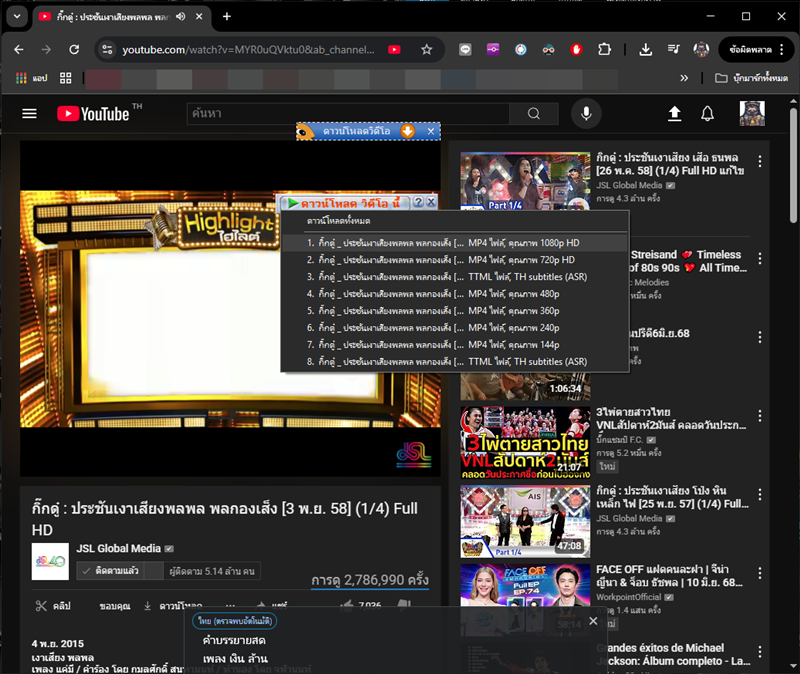The width and height of the screenshot is (800, 674).
Task: Click the Highlight video player
Action: [230, 309]
